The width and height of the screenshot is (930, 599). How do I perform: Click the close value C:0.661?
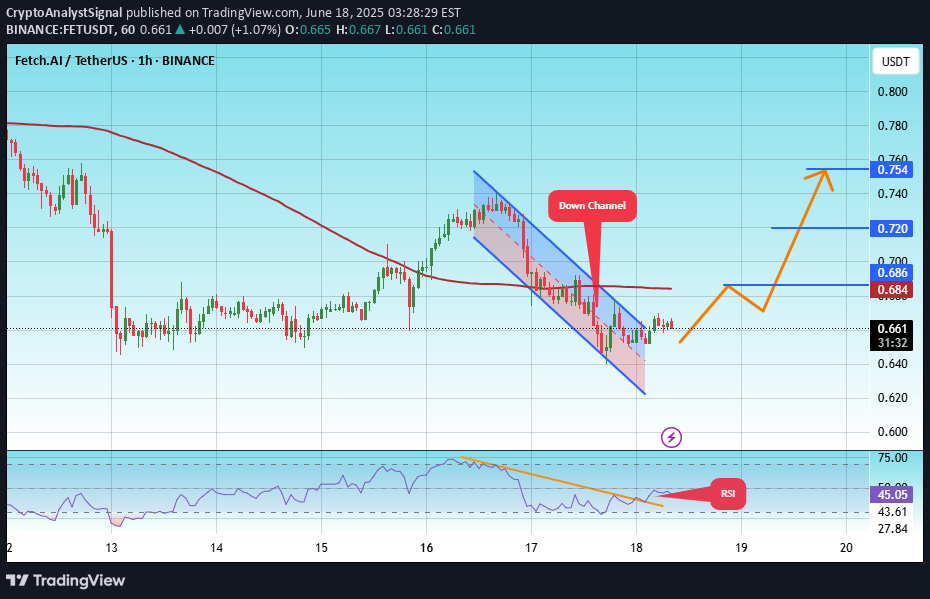[x=454, y=30]
